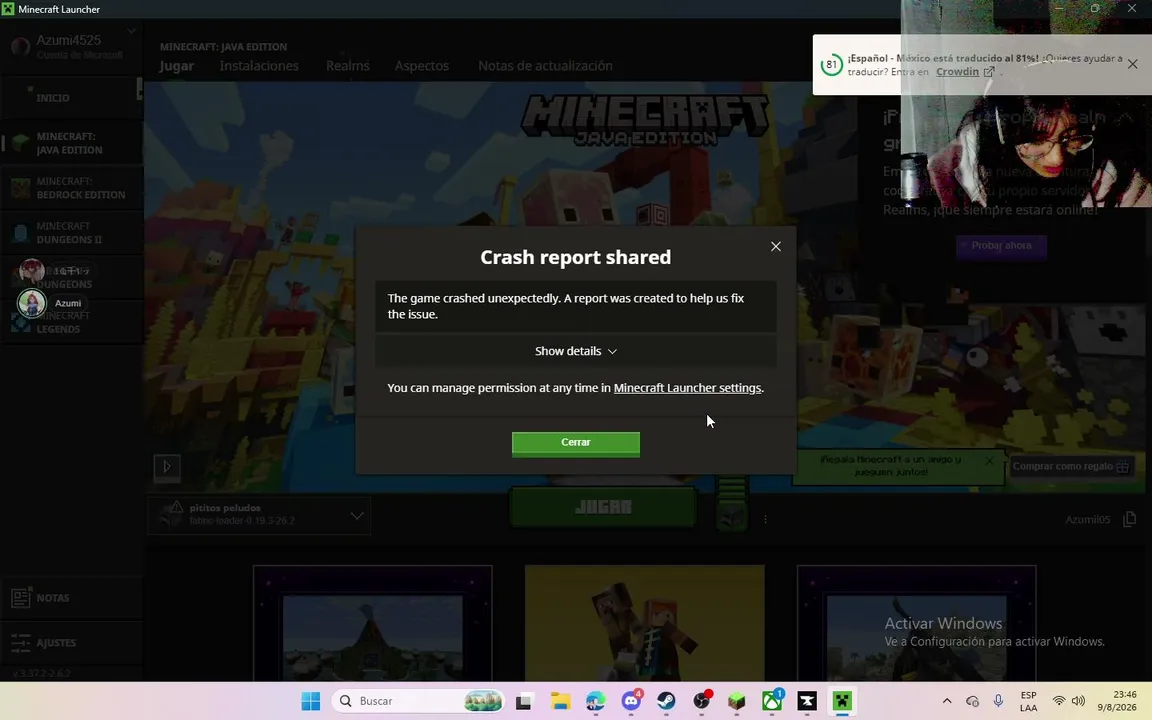Click the cloud sync tray icon
1152x720 pixels.
pyautogui.click(x=973, y=702)
